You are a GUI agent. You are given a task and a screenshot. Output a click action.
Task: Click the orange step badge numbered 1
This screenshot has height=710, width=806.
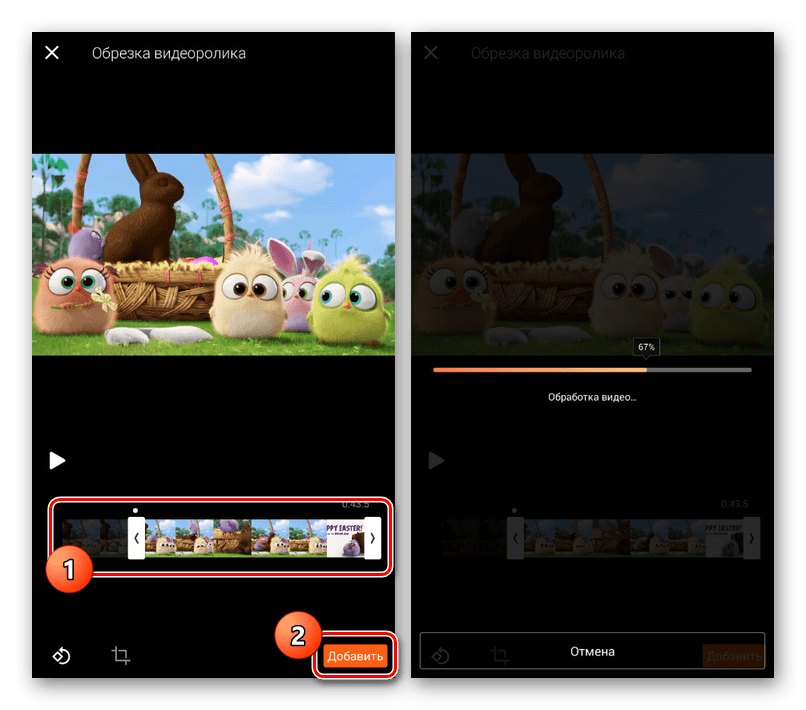pos(69,571)
